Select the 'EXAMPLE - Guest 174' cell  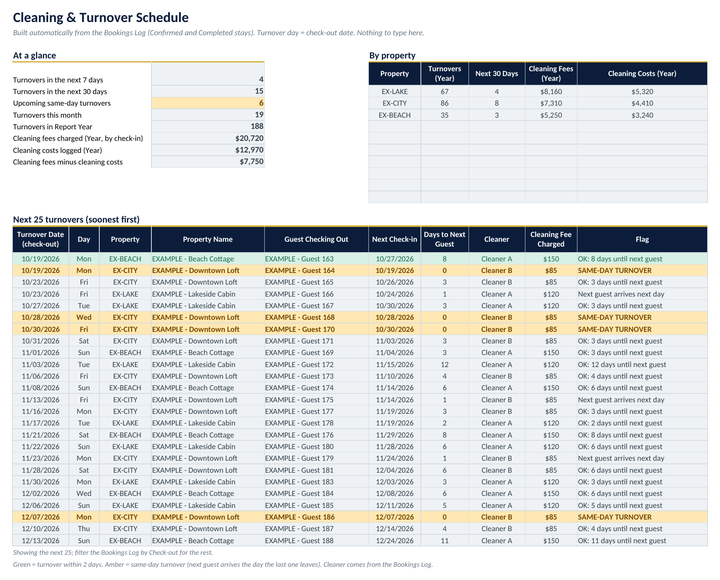pyautogui.click(x=316, y=388)
